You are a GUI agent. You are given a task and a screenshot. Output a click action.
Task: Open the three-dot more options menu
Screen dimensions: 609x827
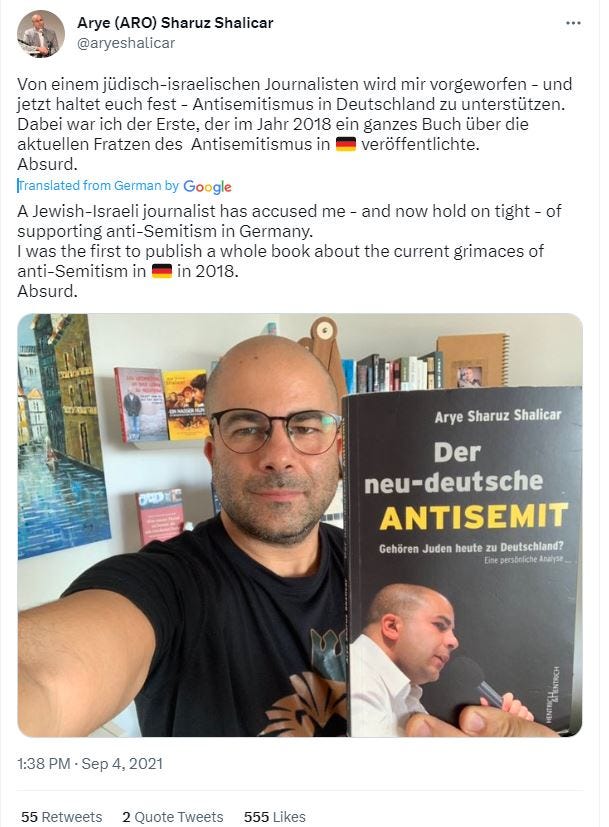point(573,24)
